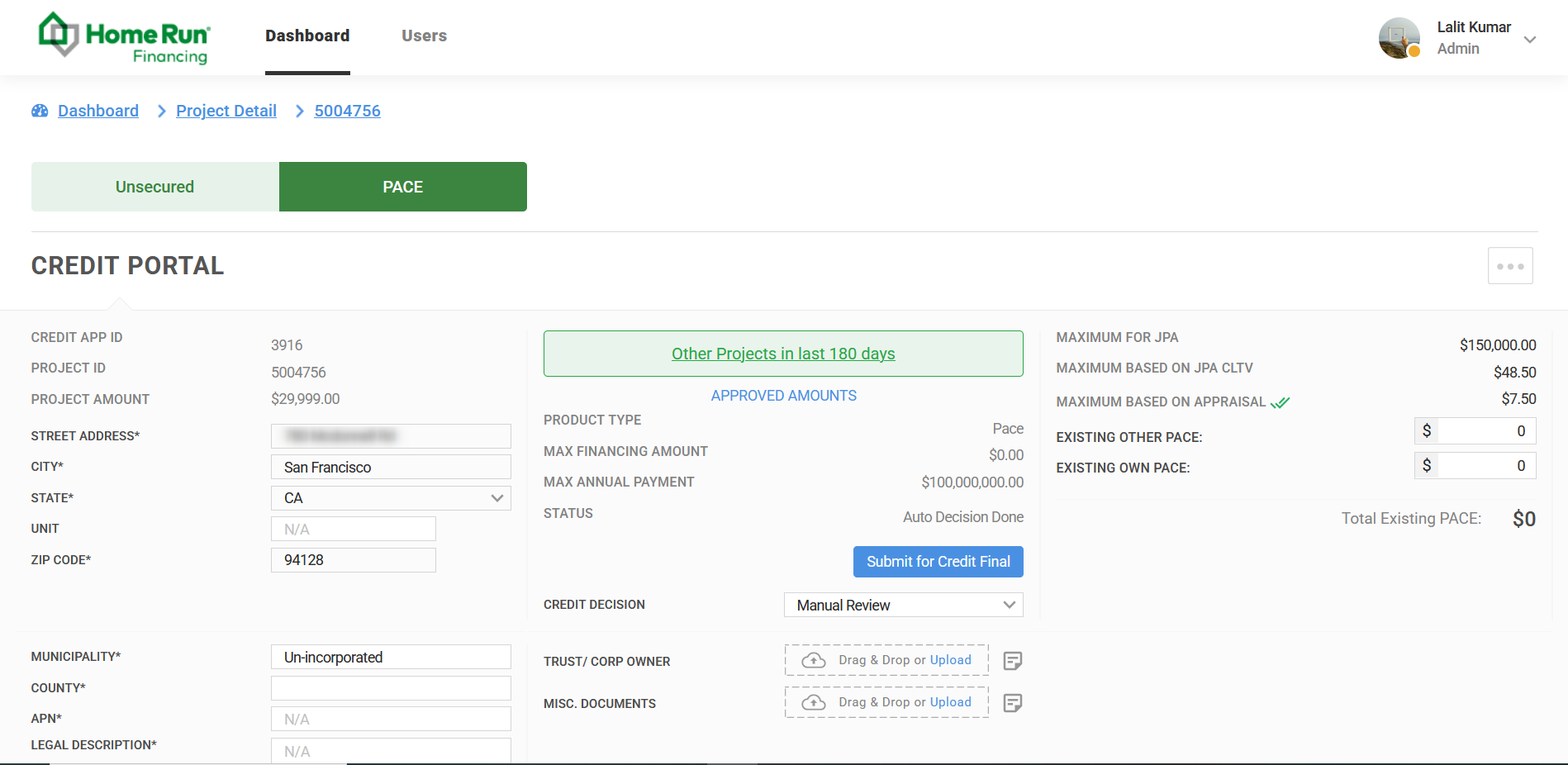
Task: Click the Zip Code input field
Action: (x=353, y=560)
